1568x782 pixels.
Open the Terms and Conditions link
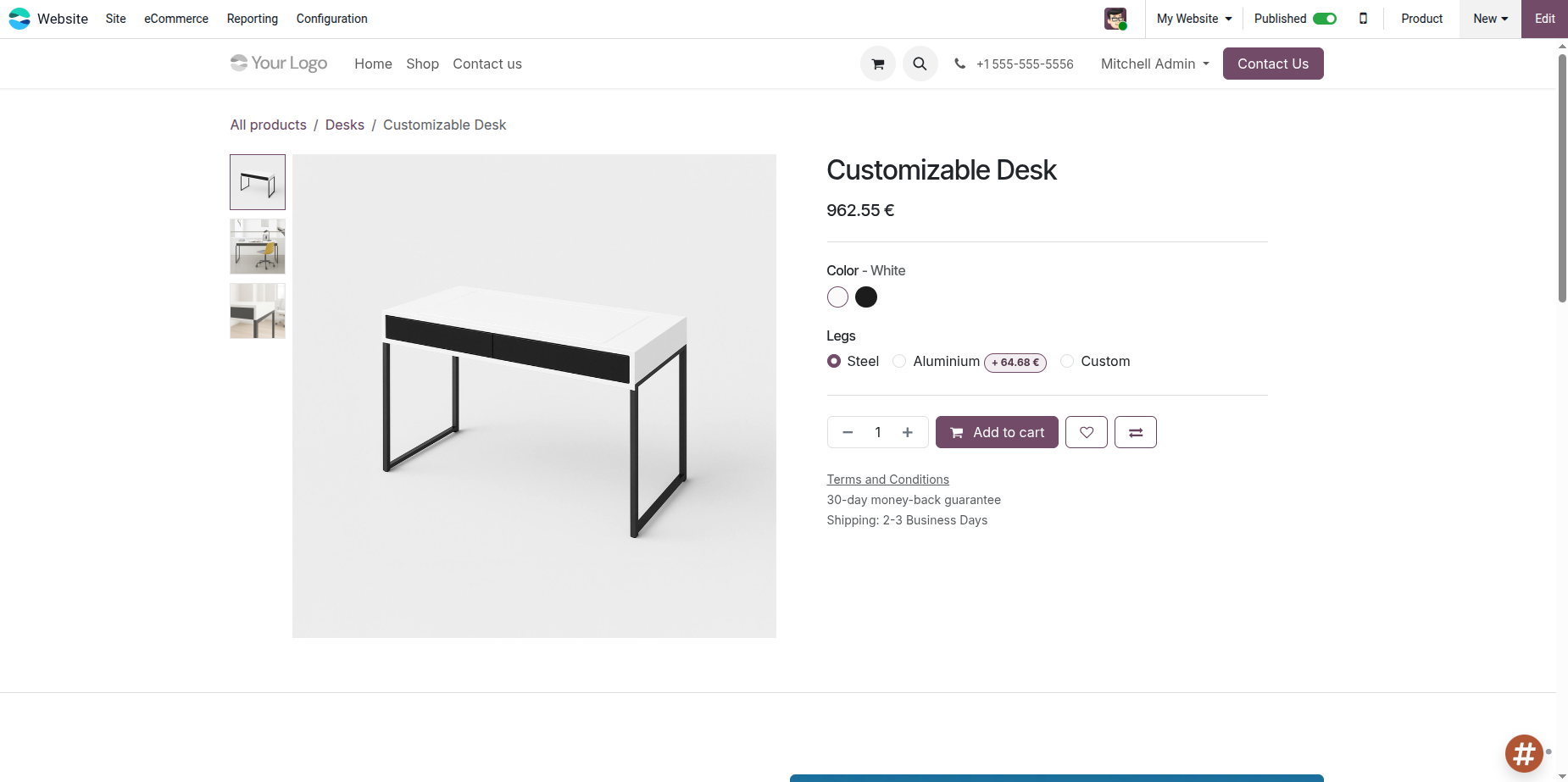[x=887, y=480]
